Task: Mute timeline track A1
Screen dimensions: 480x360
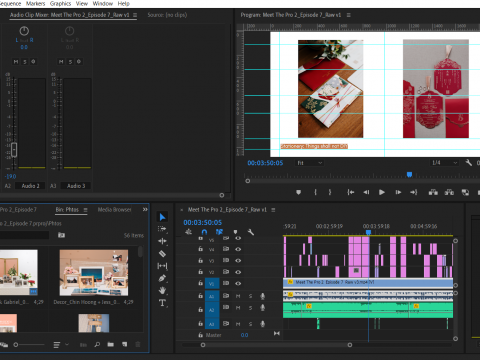Action: click(x=238, y=296)
